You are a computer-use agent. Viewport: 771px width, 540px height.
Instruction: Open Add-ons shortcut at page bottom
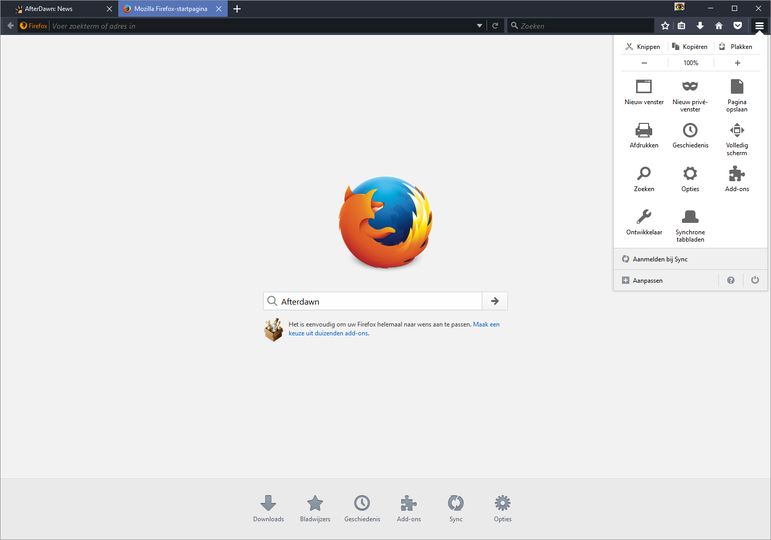click(409, 509)
